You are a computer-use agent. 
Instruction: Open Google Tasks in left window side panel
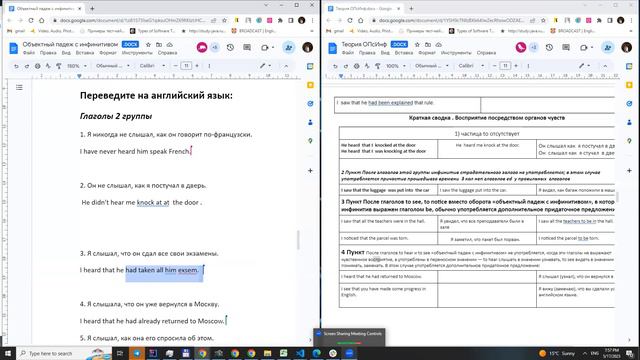coord(310,104)
